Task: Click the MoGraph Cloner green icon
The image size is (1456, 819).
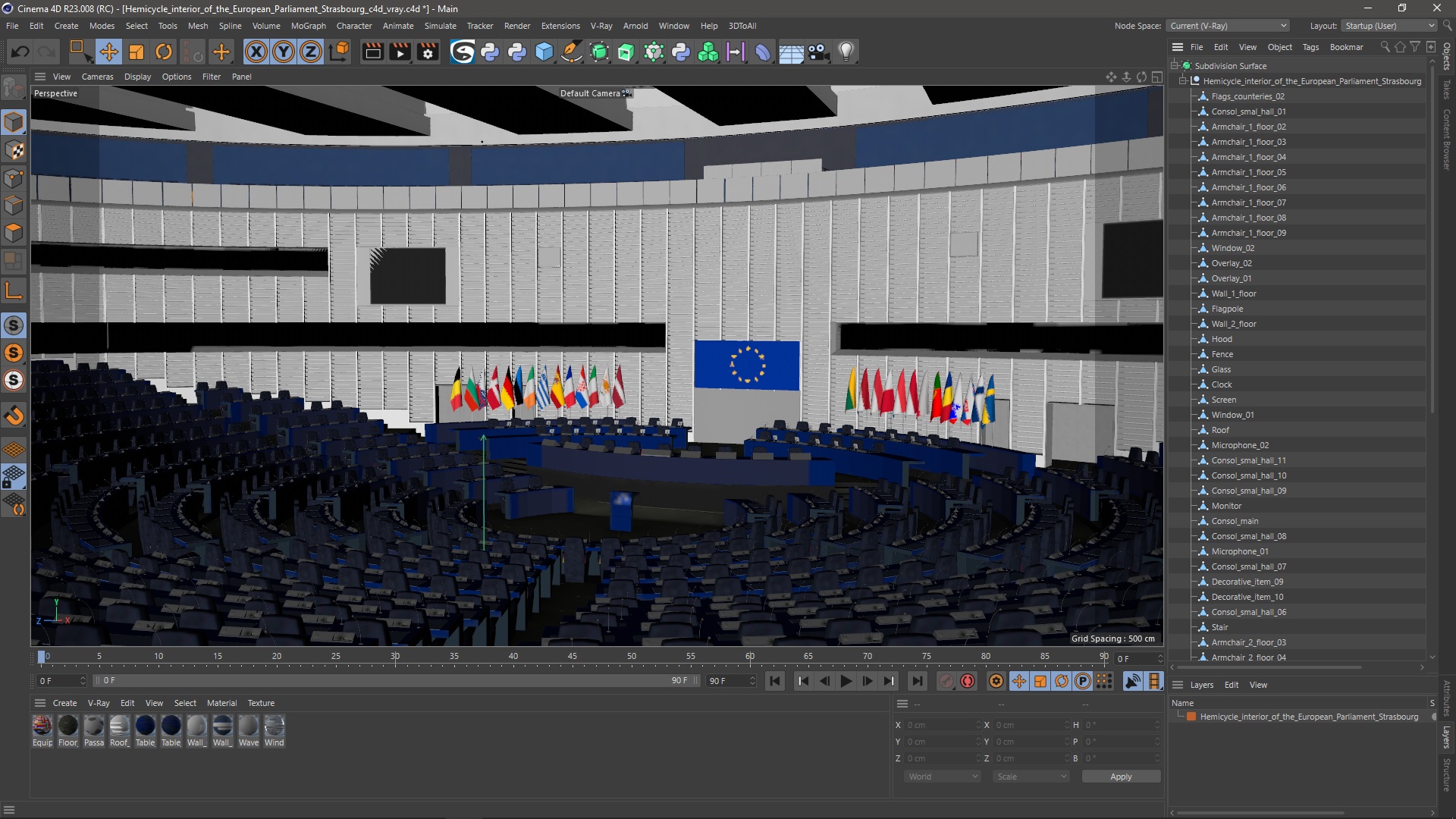Action: (708, 52)
